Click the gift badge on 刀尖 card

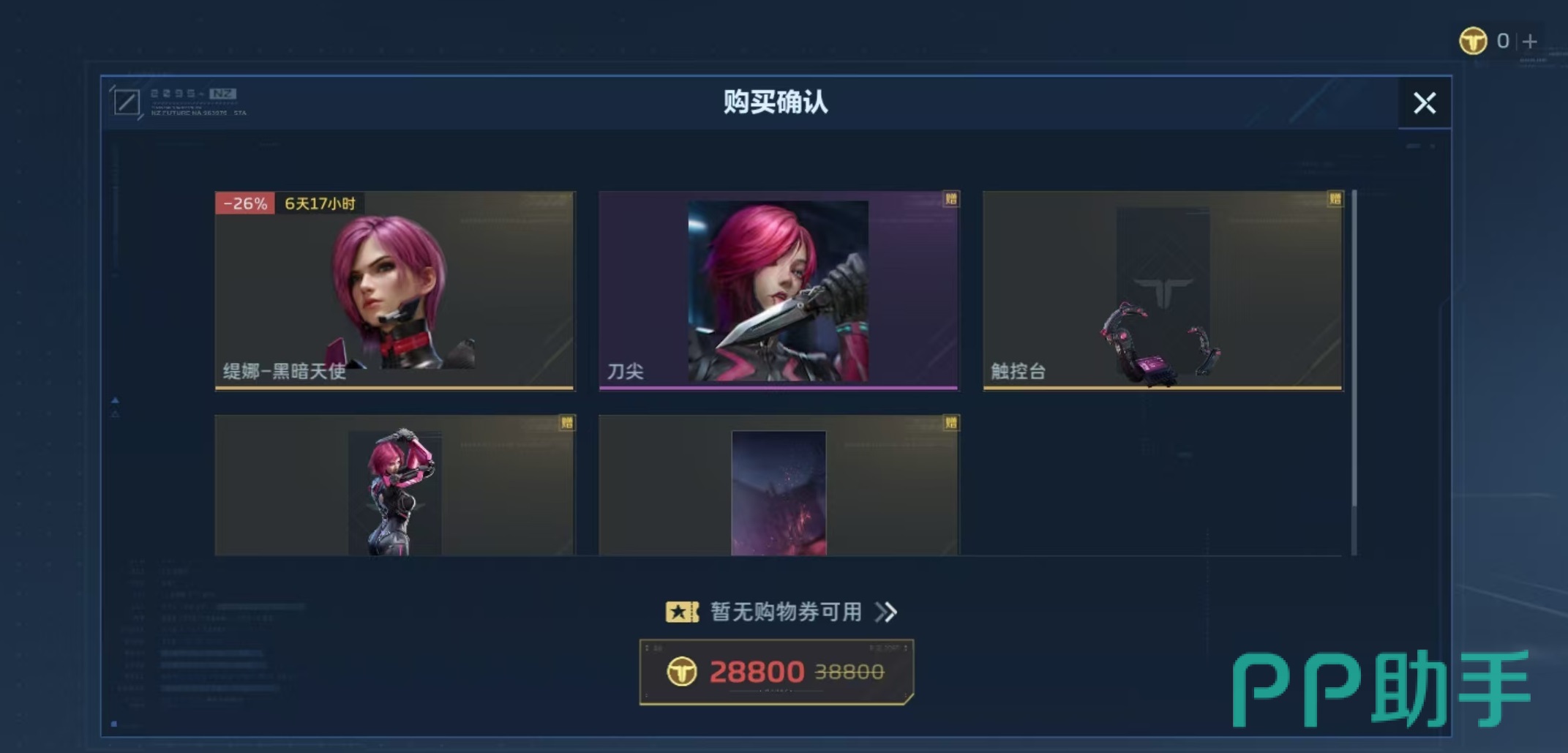[x=950, y=199]
